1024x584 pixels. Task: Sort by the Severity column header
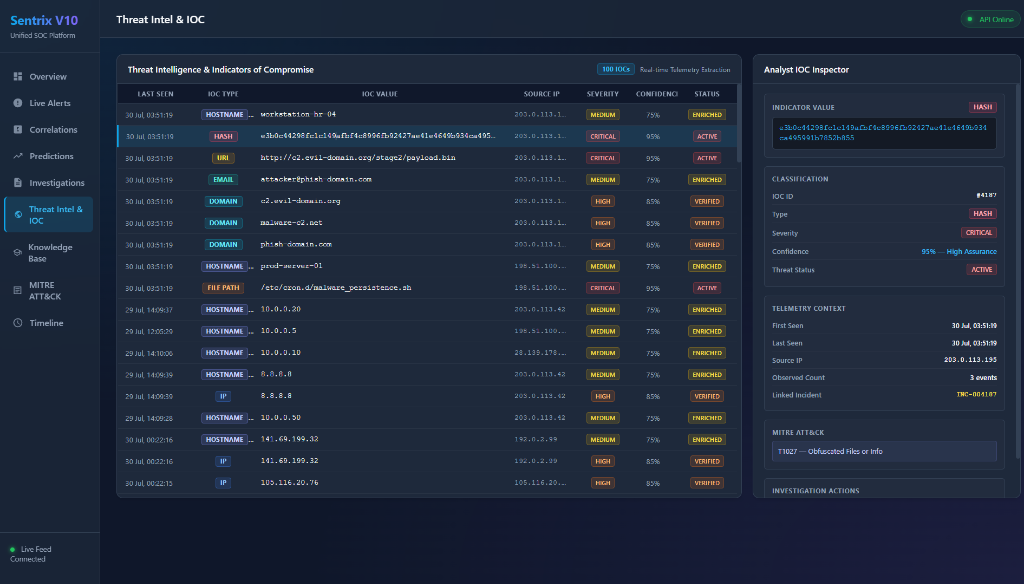tap(602, 94)
